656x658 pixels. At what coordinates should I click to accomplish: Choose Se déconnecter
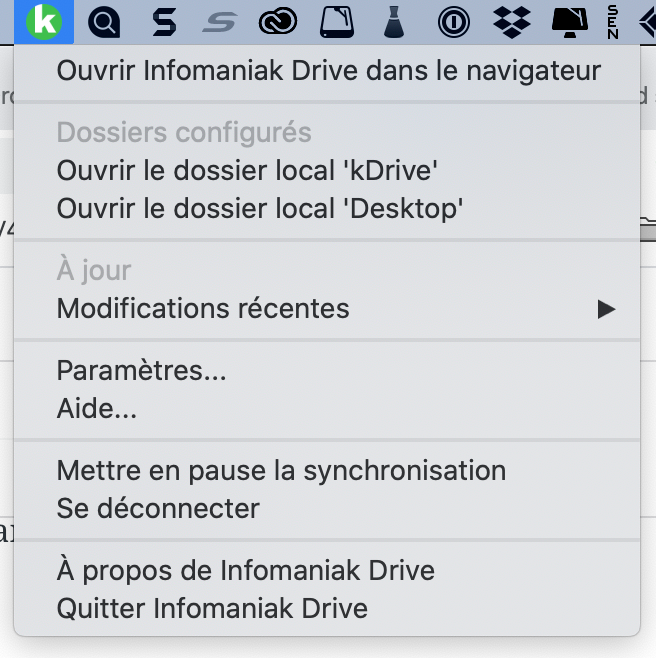[x=327, y=508]
